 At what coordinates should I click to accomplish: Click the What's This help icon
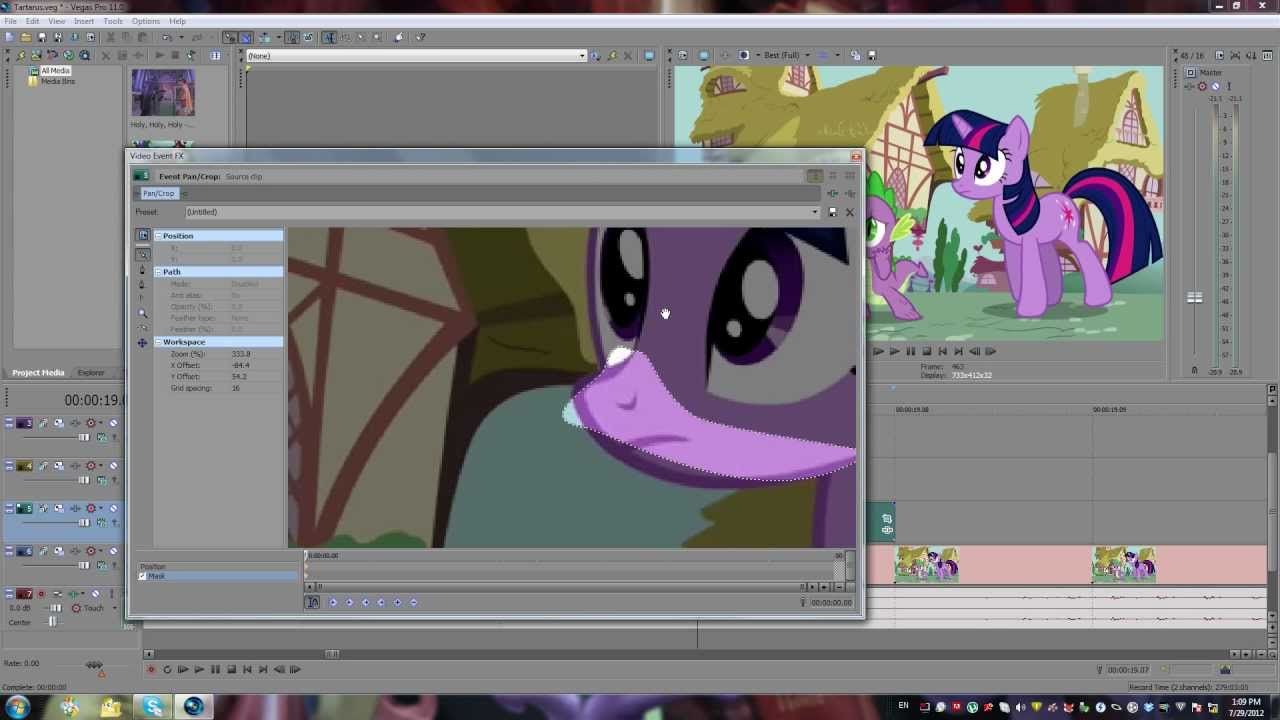tap(422, 38)
